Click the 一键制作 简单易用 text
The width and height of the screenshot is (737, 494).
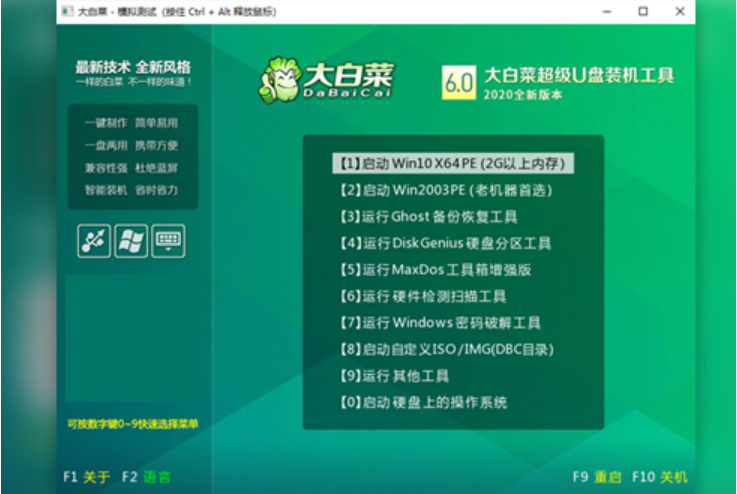[x=131, y=123]
